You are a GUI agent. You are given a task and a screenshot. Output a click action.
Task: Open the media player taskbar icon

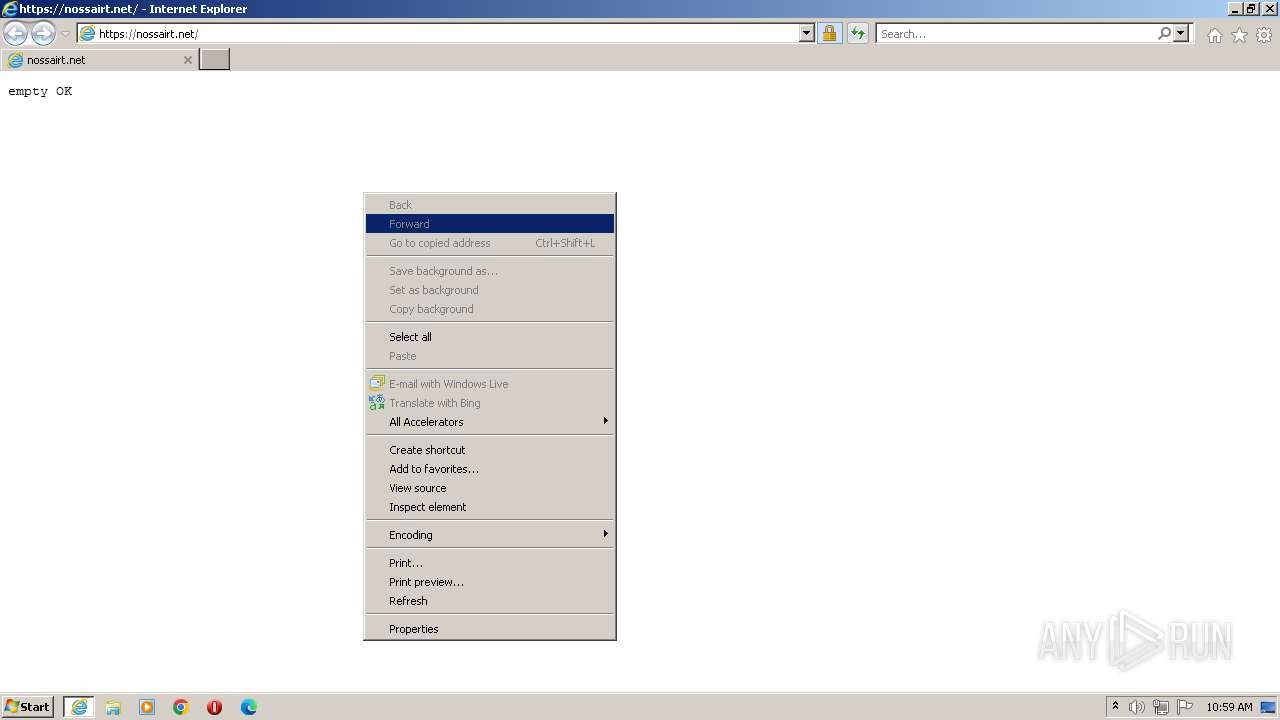click(x=147, y=707)
